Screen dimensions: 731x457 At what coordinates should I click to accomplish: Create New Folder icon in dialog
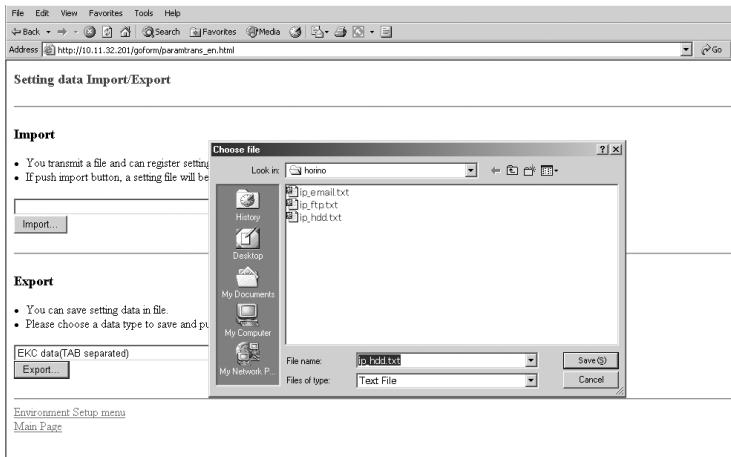coord(529,171)
